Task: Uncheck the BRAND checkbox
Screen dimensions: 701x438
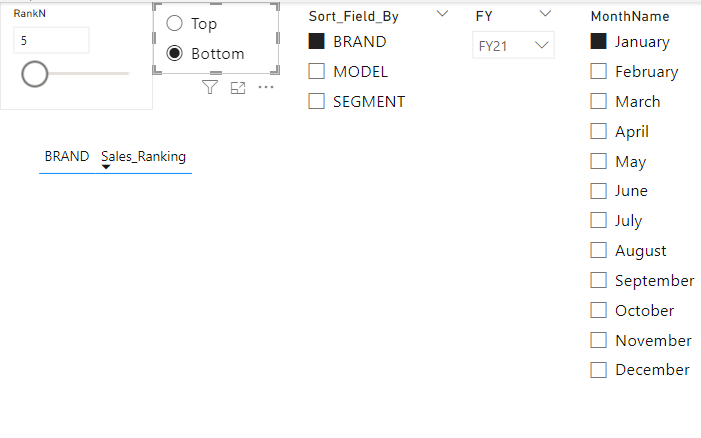Action: (317, 42)
